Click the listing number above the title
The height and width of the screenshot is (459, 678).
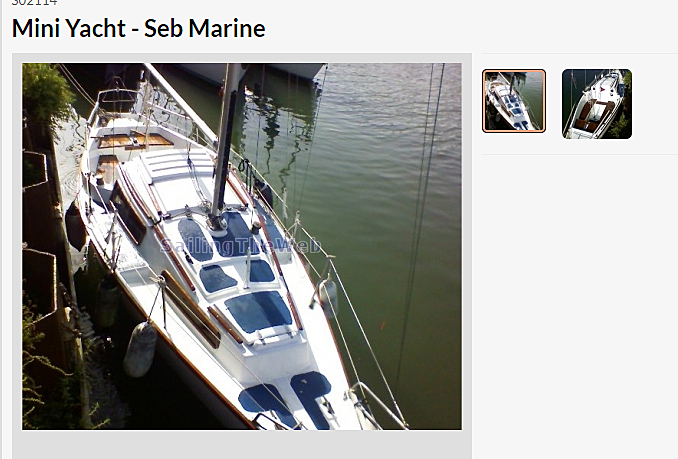coord(34,3)
